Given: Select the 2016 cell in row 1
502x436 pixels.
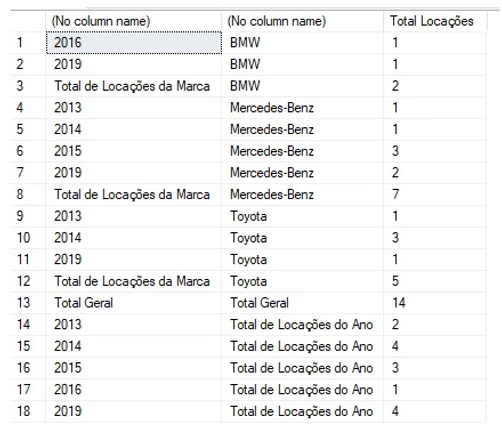Looking at the screenshot, I should (134, 42).
